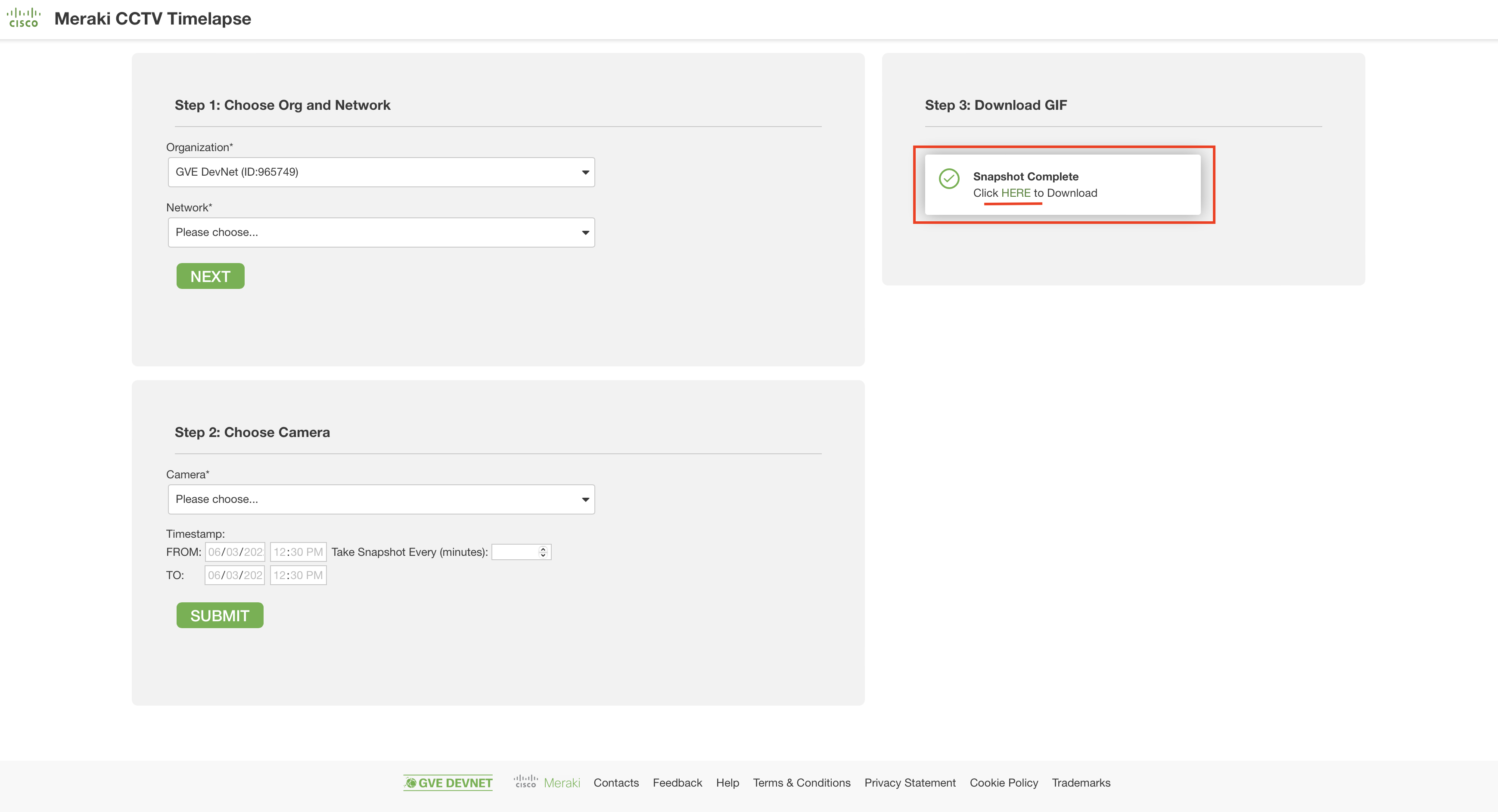Open the Cookie Policy link
Screen dimensions: 1498x812
pos(1003,783)
